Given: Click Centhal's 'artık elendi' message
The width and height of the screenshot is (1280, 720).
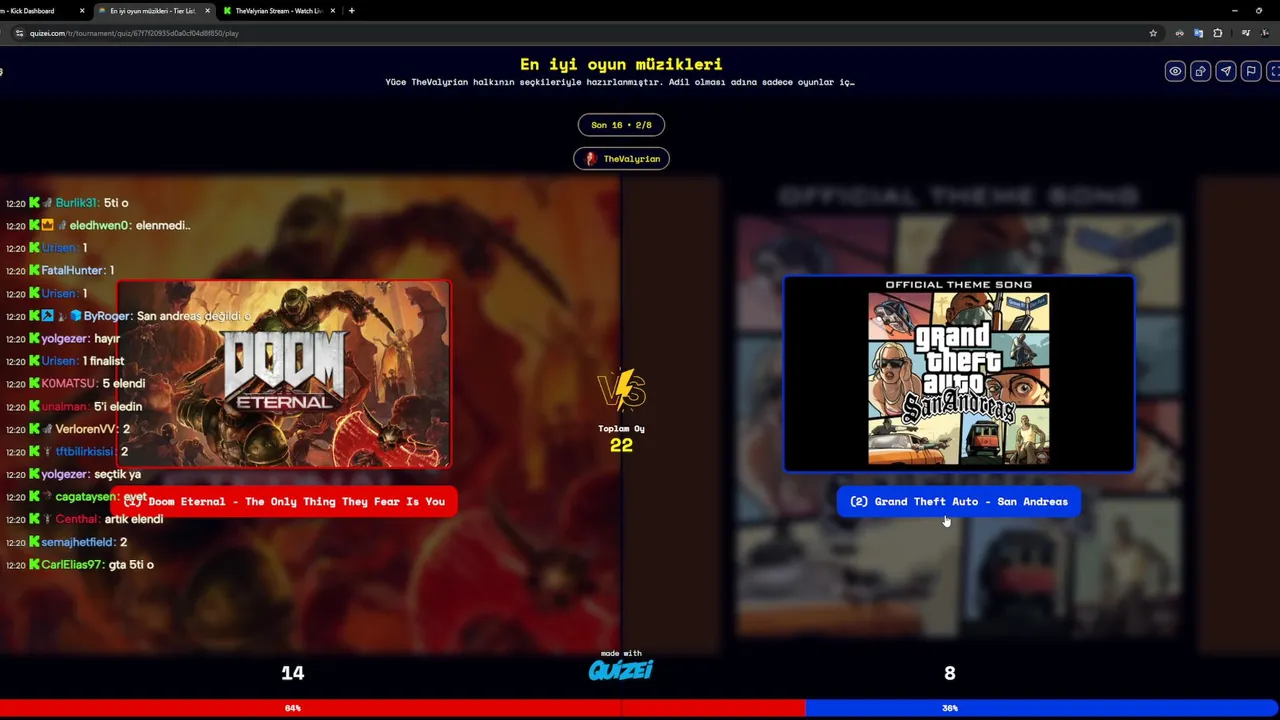Looking at the screenshot, I should coord(85,519).
